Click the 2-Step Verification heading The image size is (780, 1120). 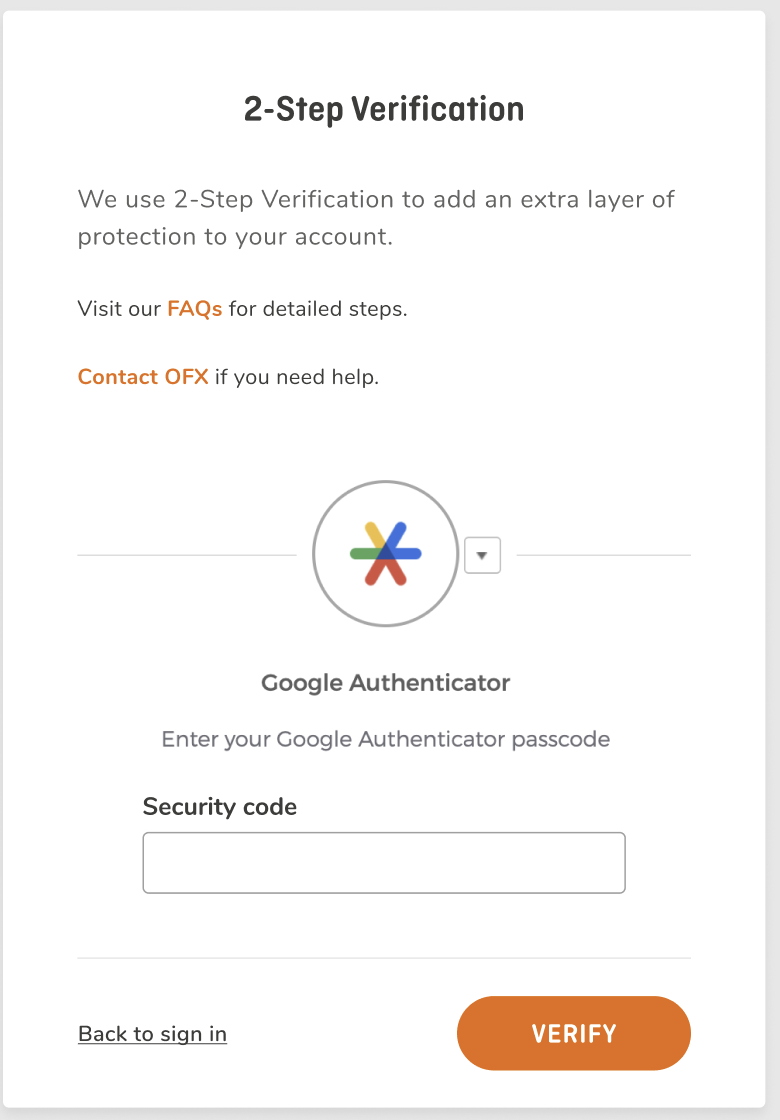(x=384, y=108)
